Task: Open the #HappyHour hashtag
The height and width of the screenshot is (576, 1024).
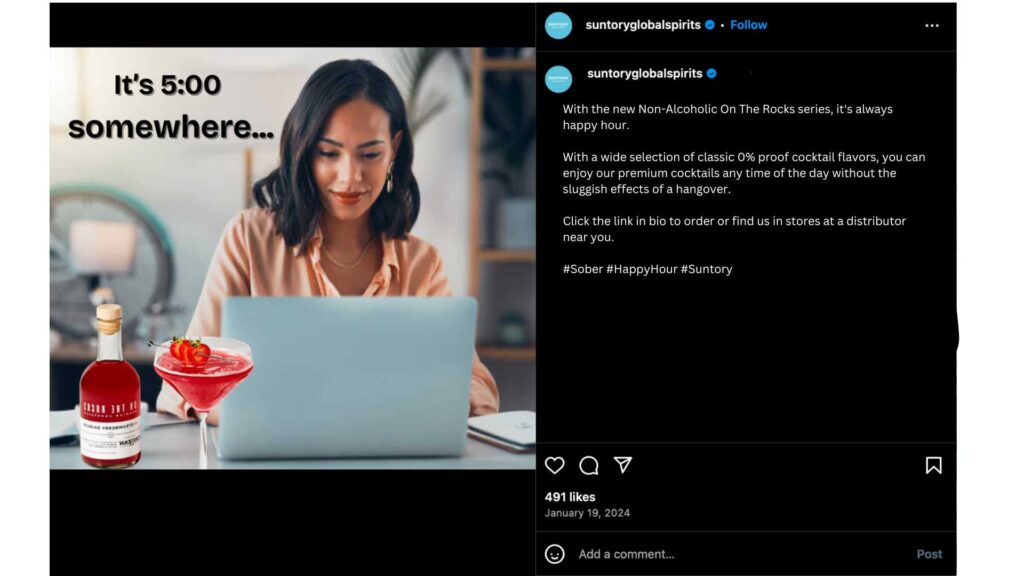Action: [x=642, y=269]
